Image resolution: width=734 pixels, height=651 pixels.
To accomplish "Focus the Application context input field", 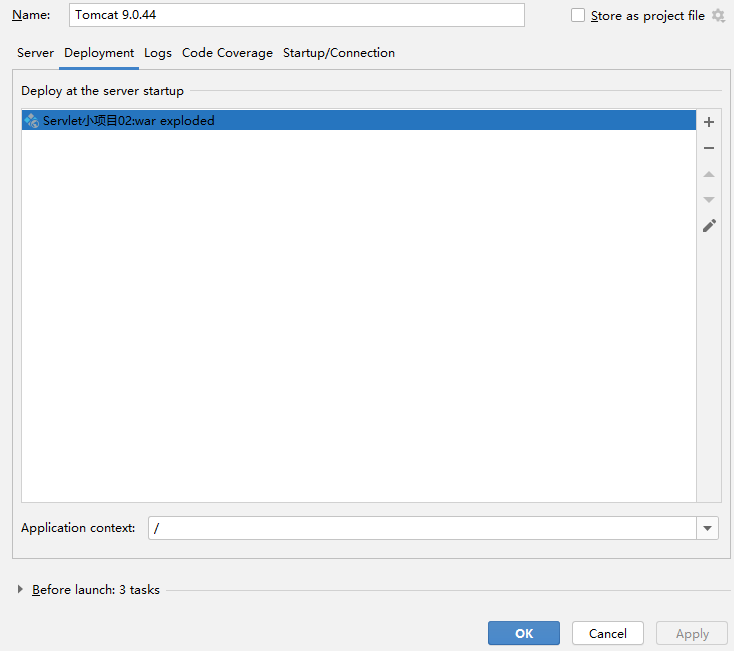I will pos(422,528).
